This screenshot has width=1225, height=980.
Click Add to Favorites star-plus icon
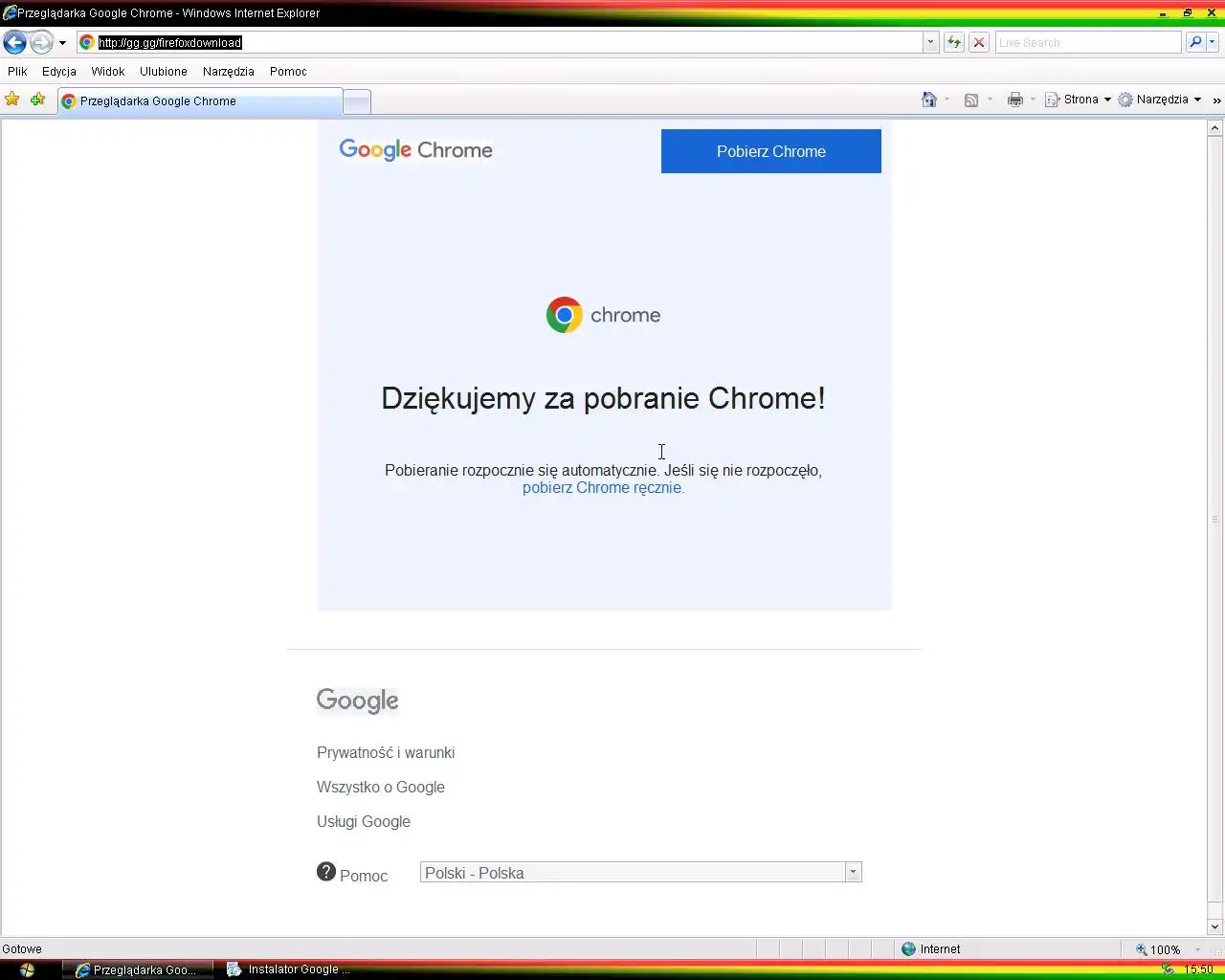coord(38,100)
